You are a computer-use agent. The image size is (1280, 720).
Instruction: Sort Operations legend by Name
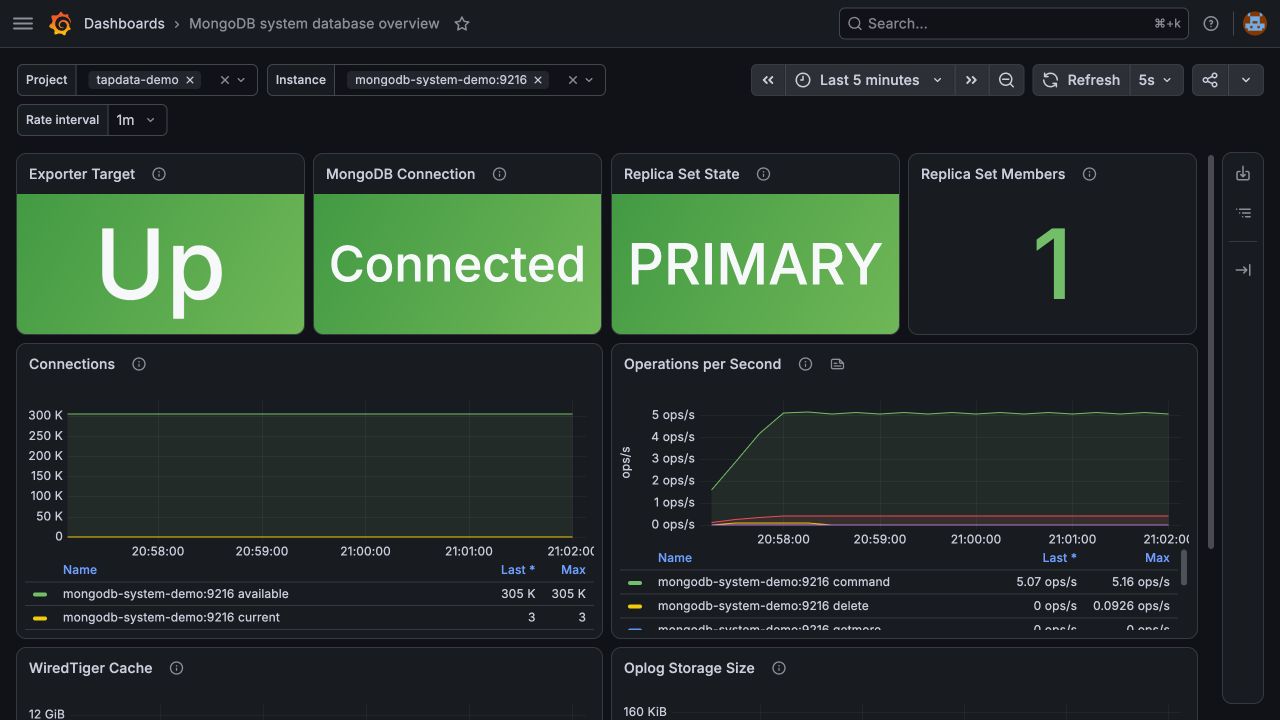pos(675,558)
